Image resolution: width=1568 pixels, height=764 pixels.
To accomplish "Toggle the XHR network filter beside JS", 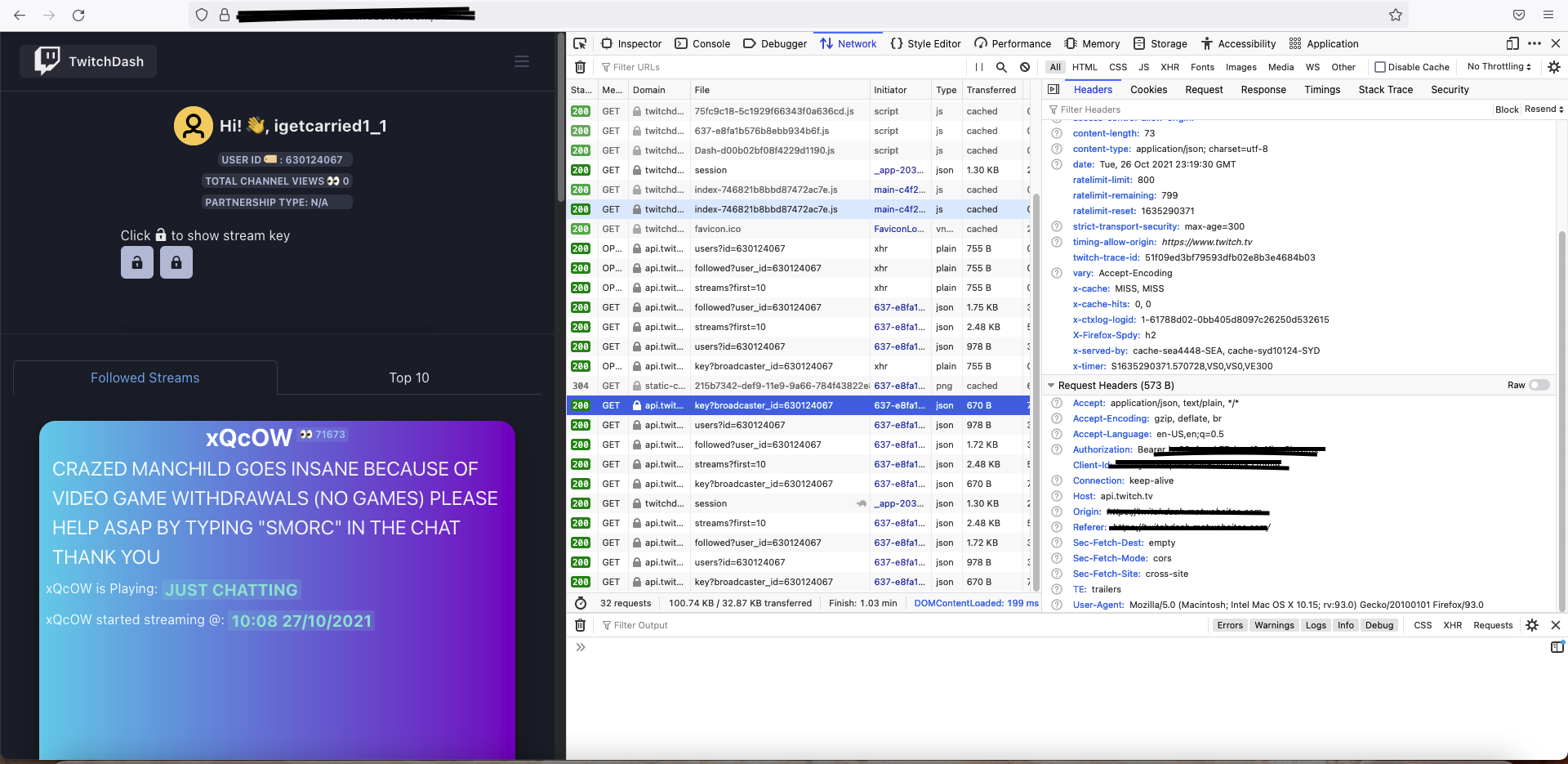I will (x=1169, y=67).
